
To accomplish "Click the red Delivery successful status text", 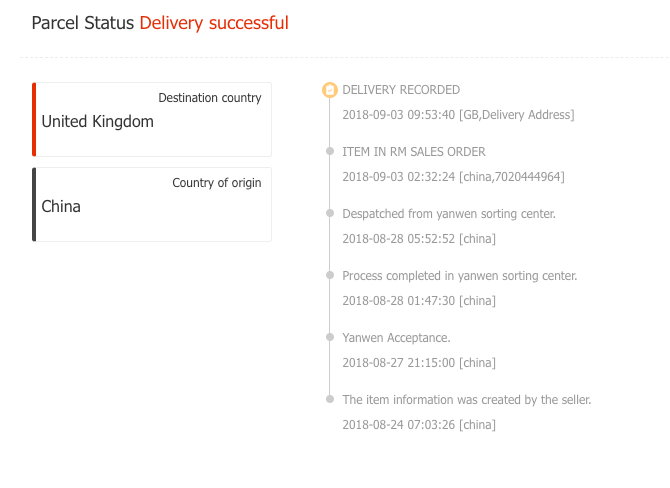I will point(214,23).
